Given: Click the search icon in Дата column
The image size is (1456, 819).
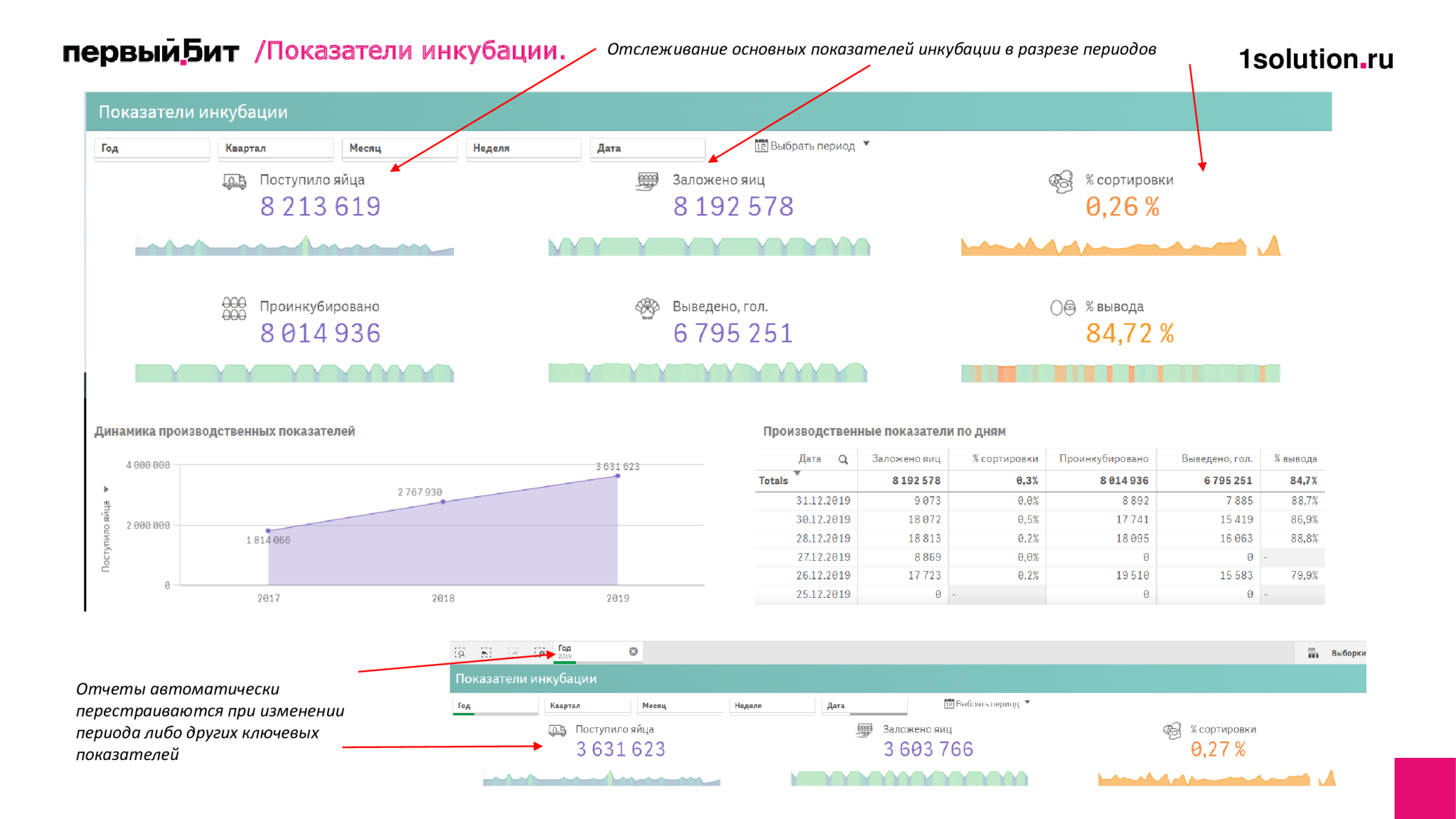Looking at the screenshot, I should [x=843, y=459].
